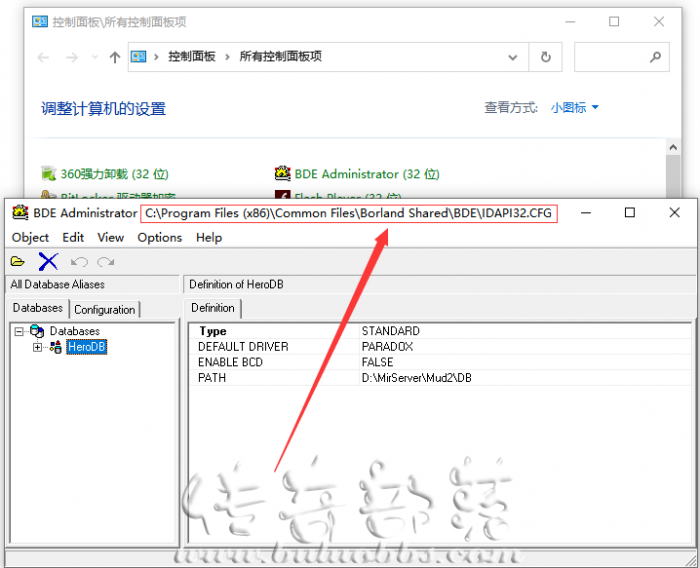Collapse the Databases tree root

pyautogui.click(x=19, y=331)
